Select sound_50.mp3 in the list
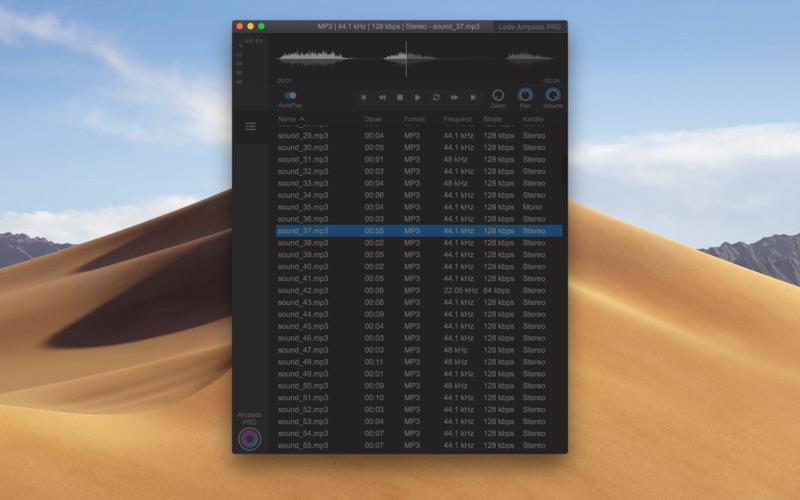The height and width of the screenshot is (500, 800). tap(419, 386)
